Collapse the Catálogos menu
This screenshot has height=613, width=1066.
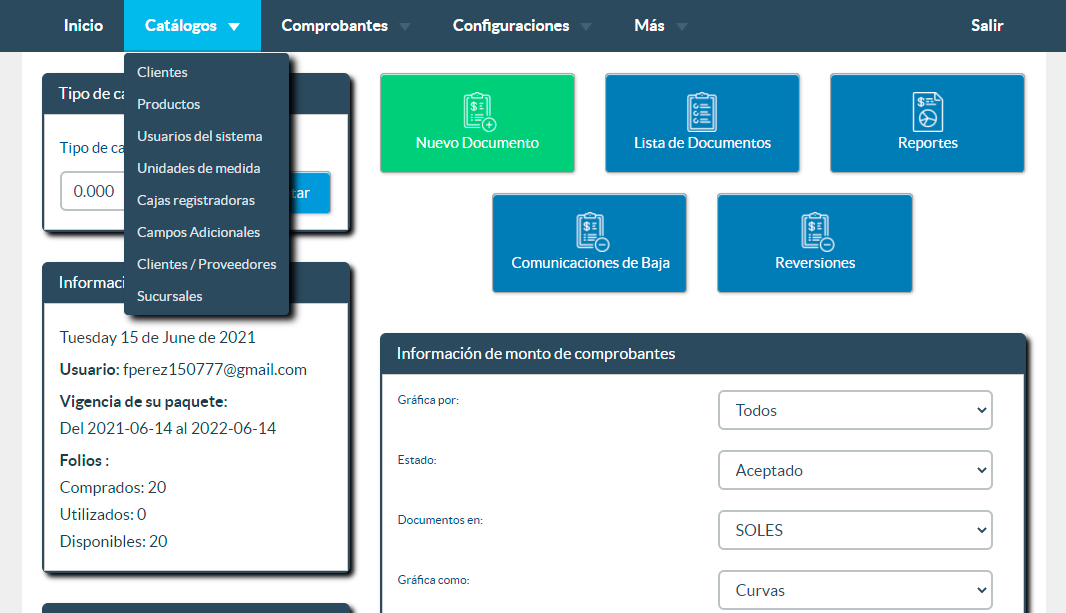pos(192,26)
